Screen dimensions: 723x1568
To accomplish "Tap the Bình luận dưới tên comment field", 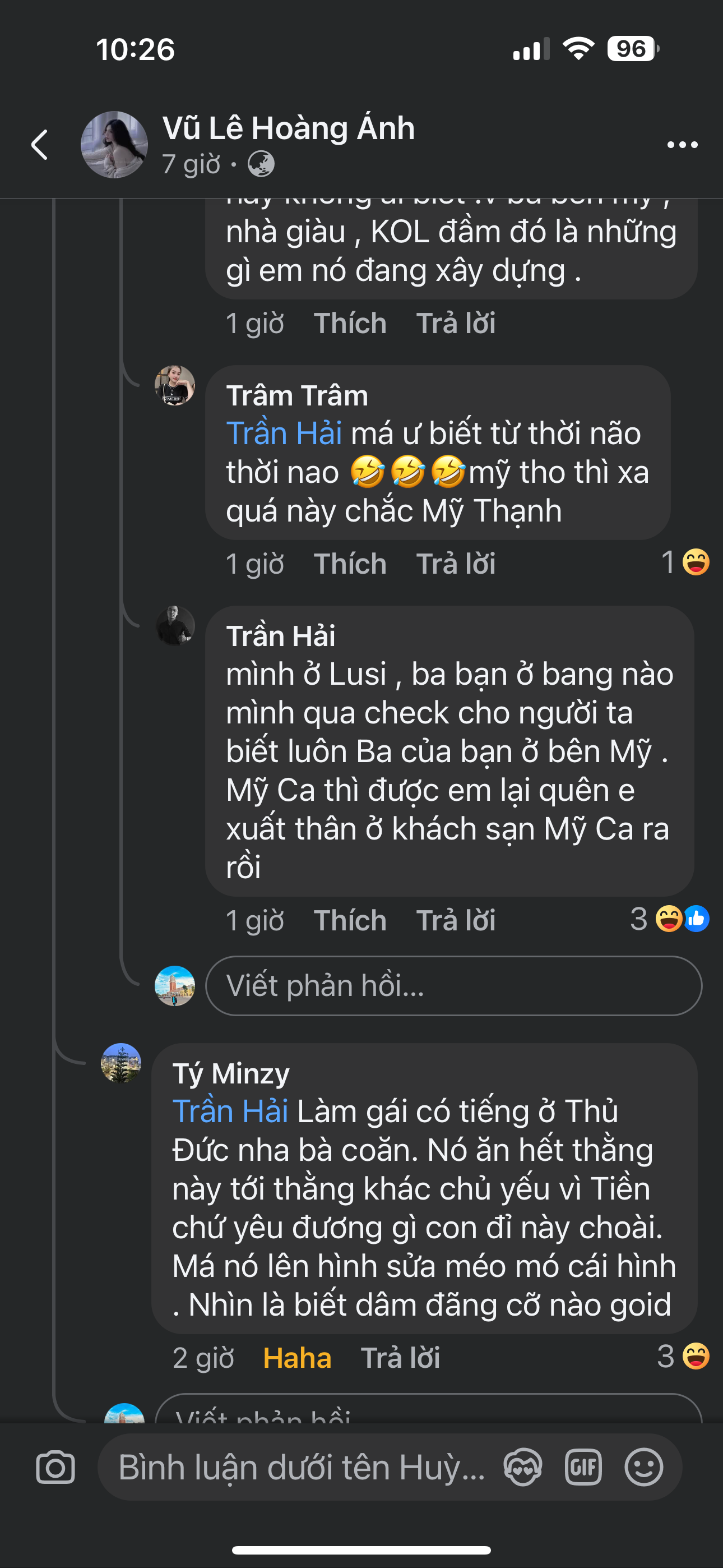I will coord(302,1467).
